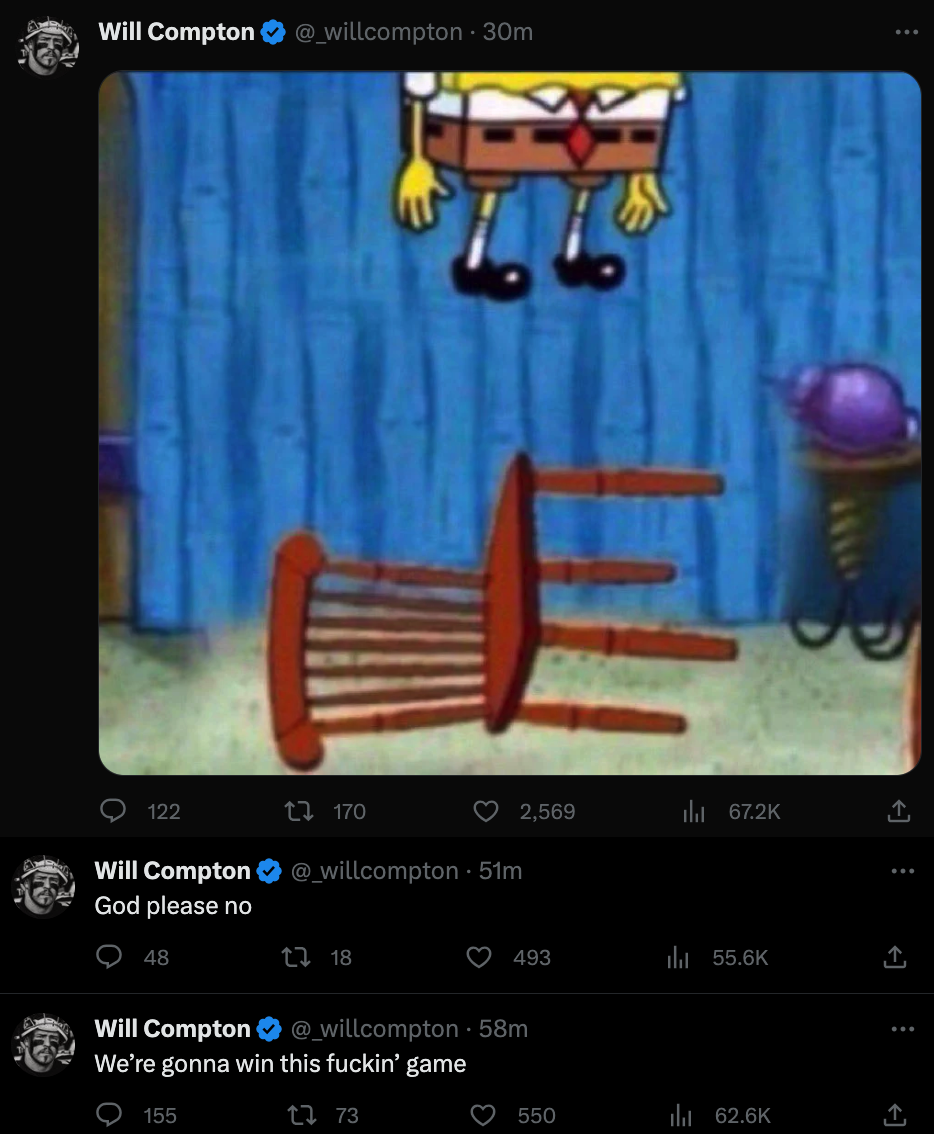Open more options on the 58m tweet
This screenshot has height=1134, width=934.
[902, 1028]
